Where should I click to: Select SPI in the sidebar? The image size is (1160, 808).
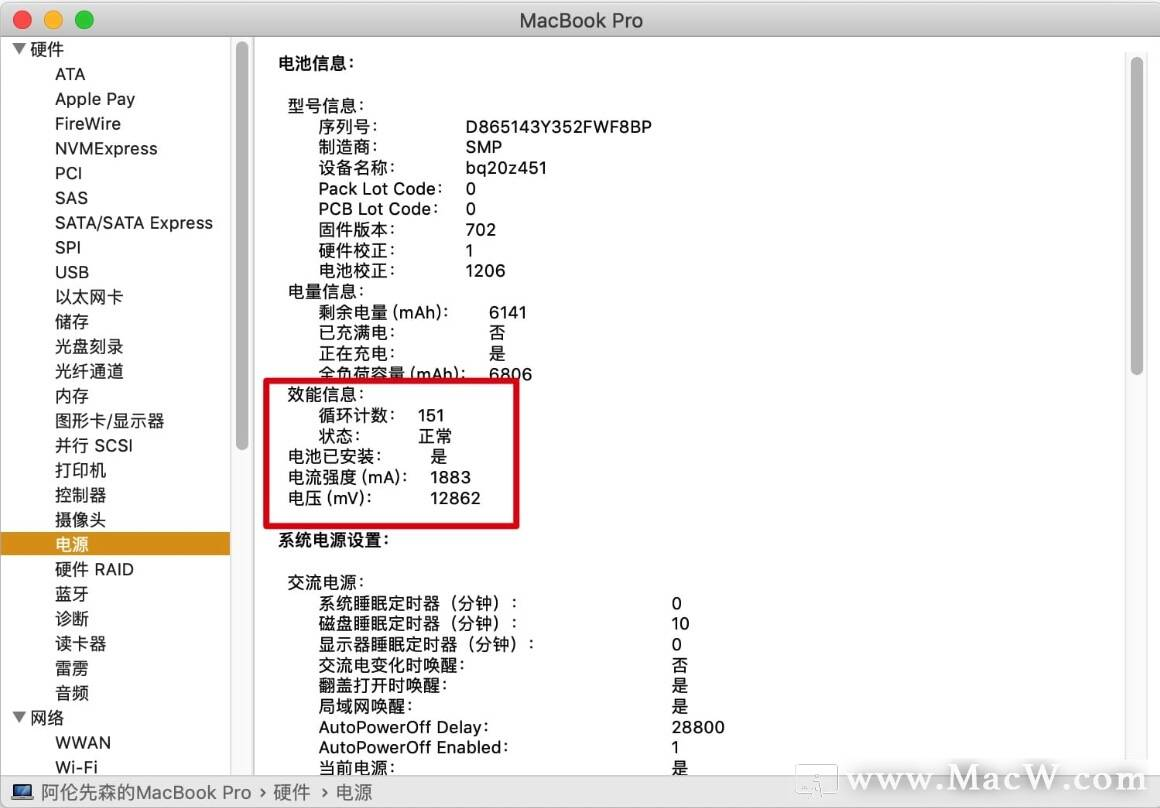tap(67, 248)
